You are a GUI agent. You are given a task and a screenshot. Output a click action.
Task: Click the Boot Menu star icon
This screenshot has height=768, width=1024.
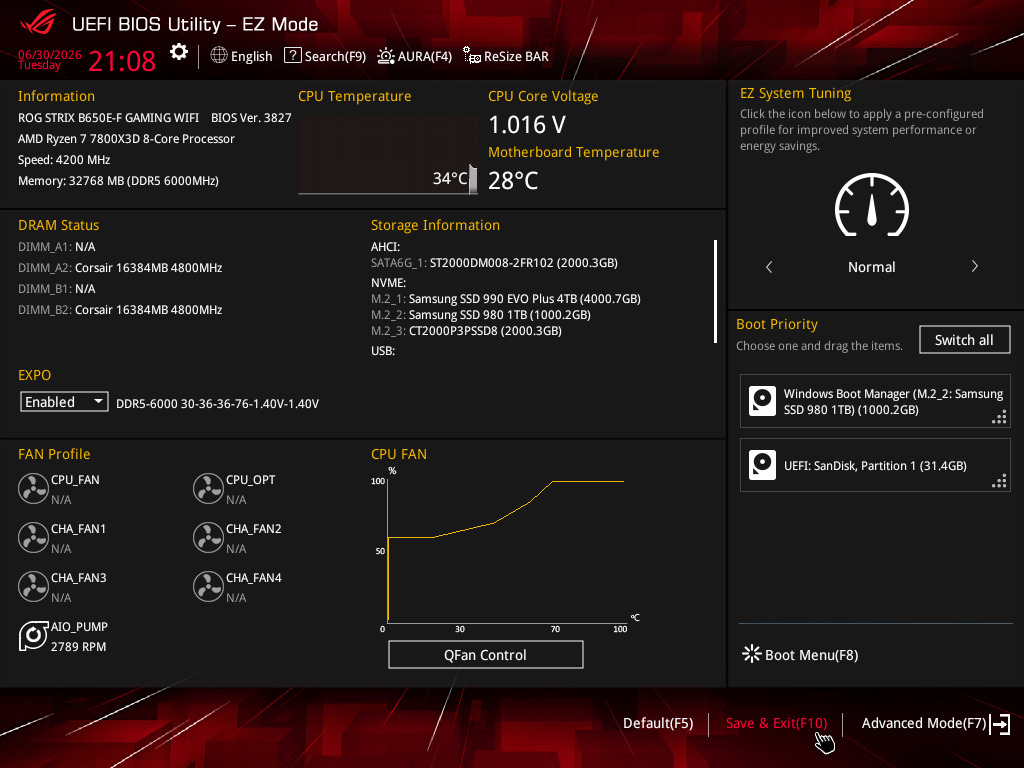[x=752, y=654]
